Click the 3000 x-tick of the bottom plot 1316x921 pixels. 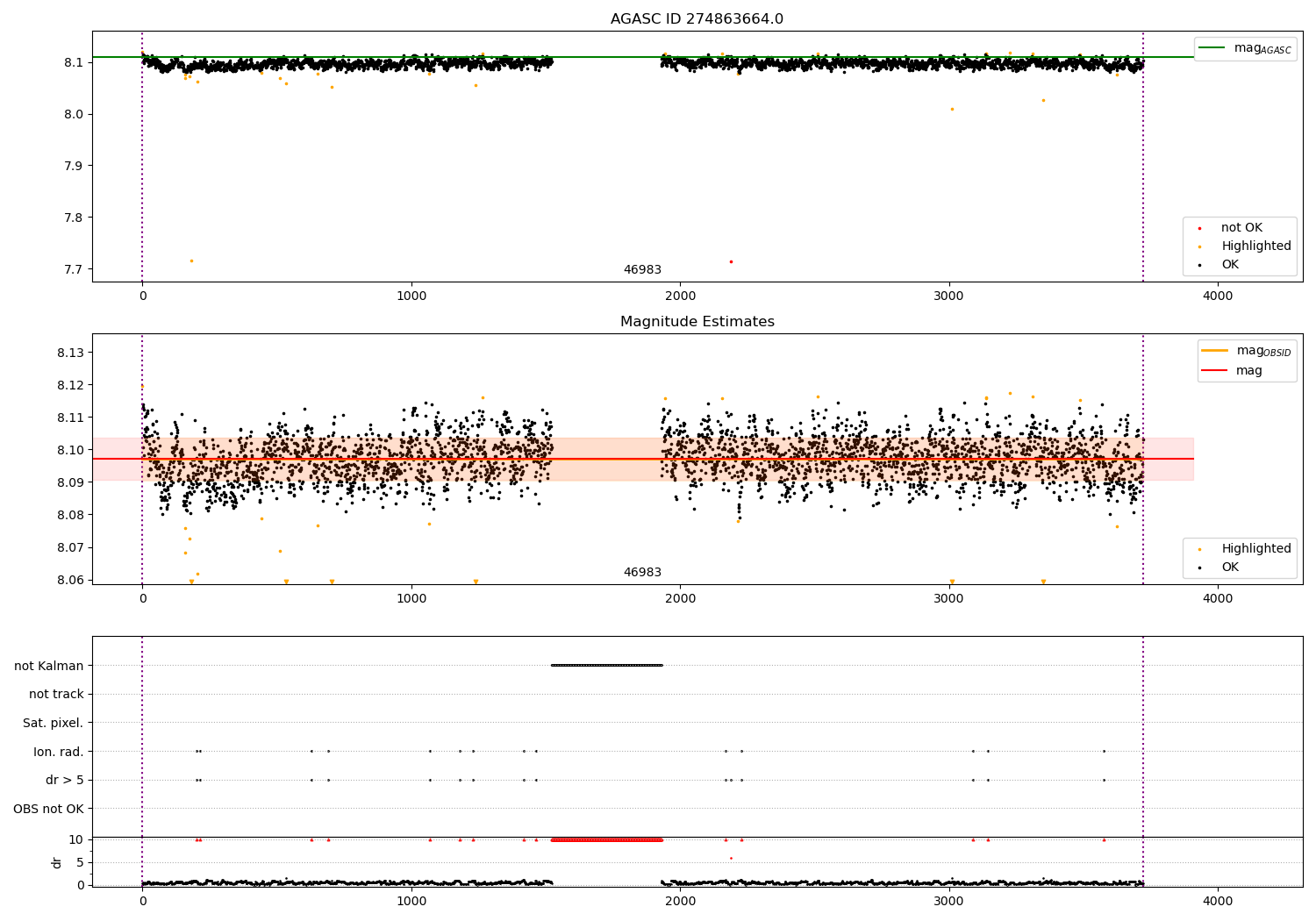click(949, 901)
